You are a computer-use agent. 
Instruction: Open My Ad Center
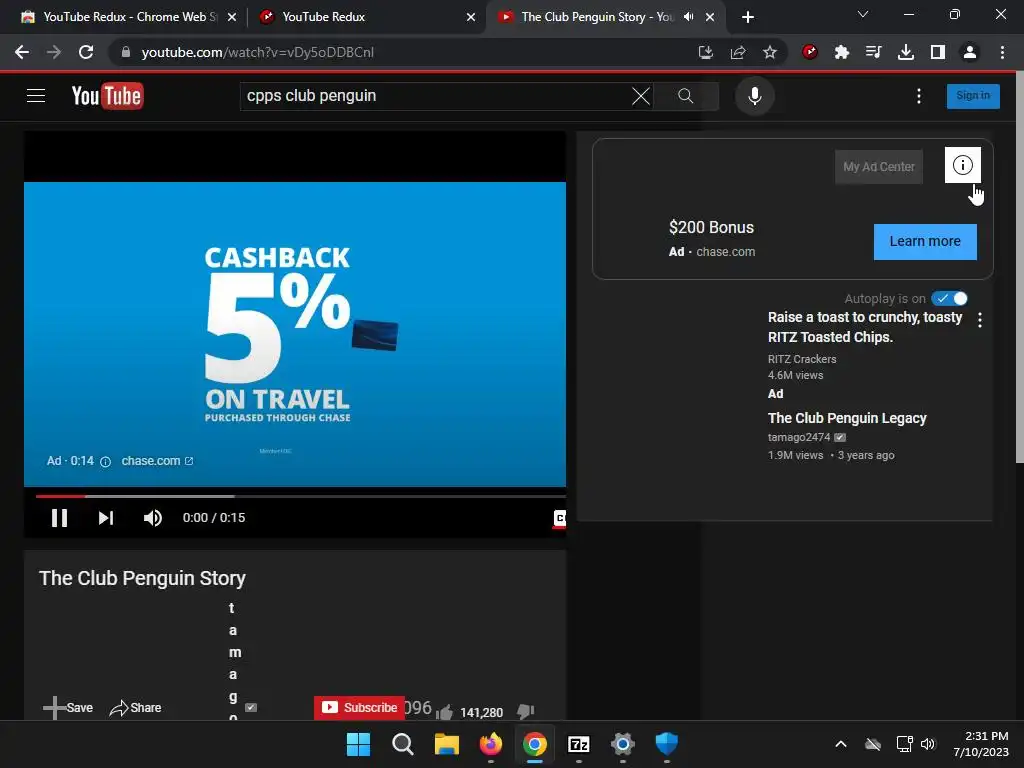878,167
